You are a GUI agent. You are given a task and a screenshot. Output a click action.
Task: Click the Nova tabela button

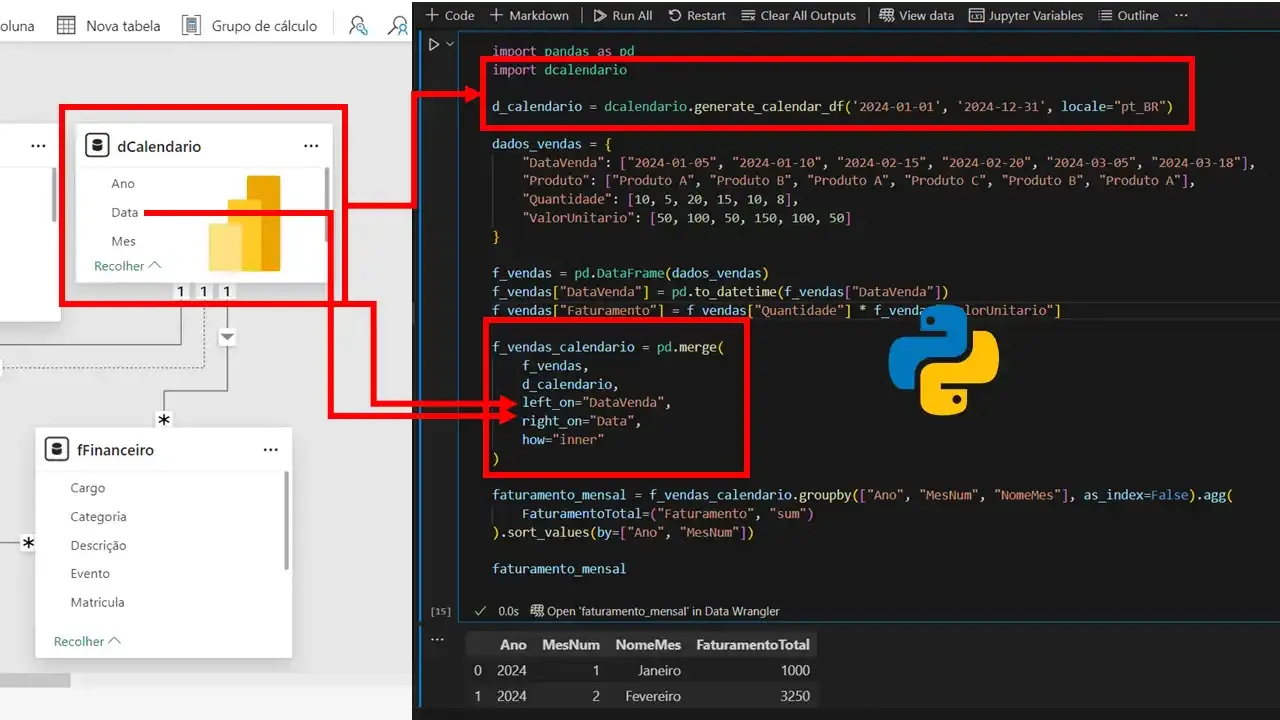pyautogui.click(x=108, y=26)
